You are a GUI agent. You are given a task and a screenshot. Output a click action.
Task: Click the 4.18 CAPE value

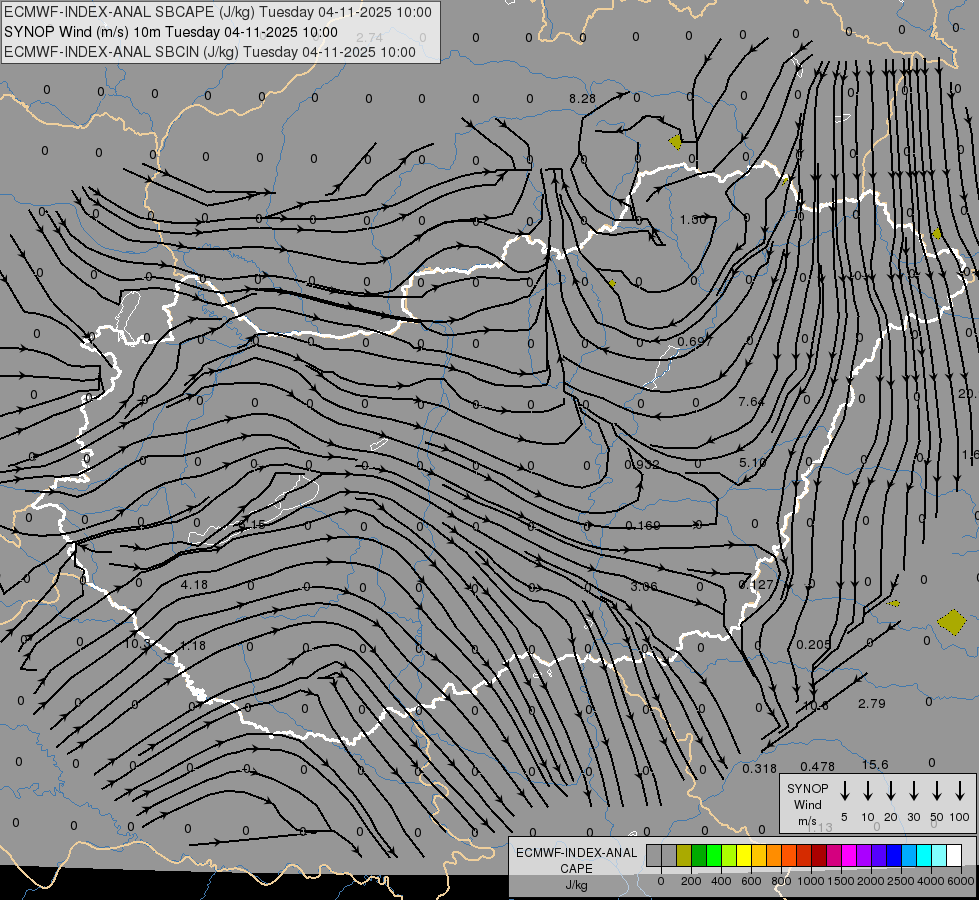[x=194, y=585]
